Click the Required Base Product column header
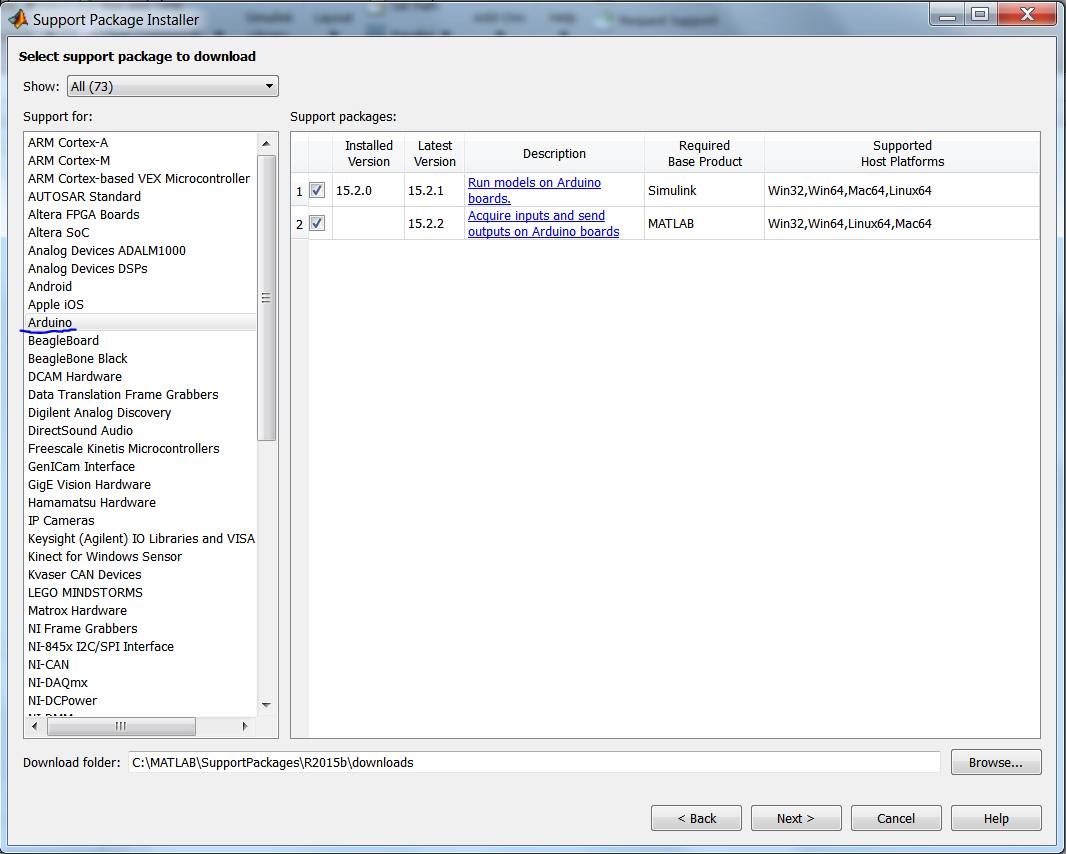Viewport: 1066px width, 854px height. (x=704, y=154)
